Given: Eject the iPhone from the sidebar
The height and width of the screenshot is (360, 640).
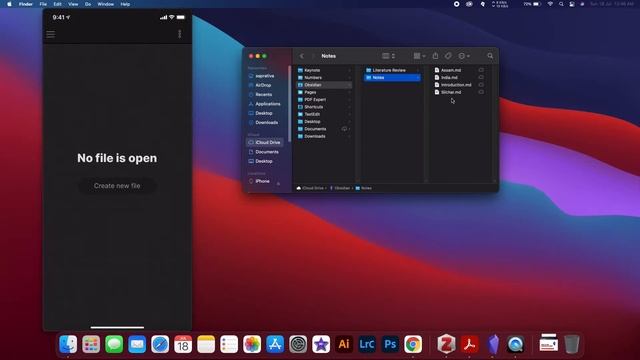Looking at the screenshot, I should tap(278, 183).
